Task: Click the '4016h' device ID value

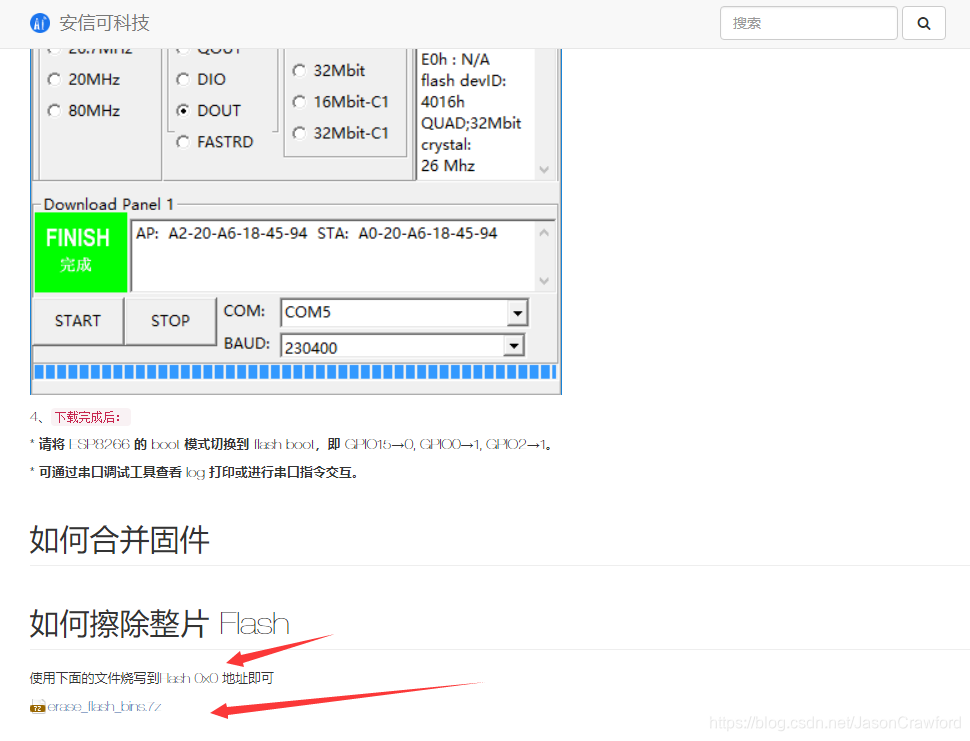Action: [443, 101]
